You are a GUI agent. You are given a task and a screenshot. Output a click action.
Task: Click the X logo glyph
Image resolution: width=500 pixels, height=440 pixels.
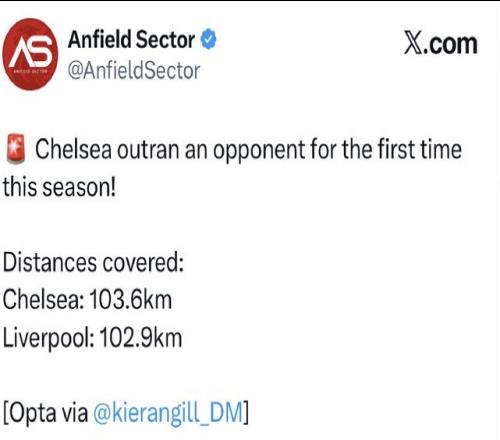[413, 43]
